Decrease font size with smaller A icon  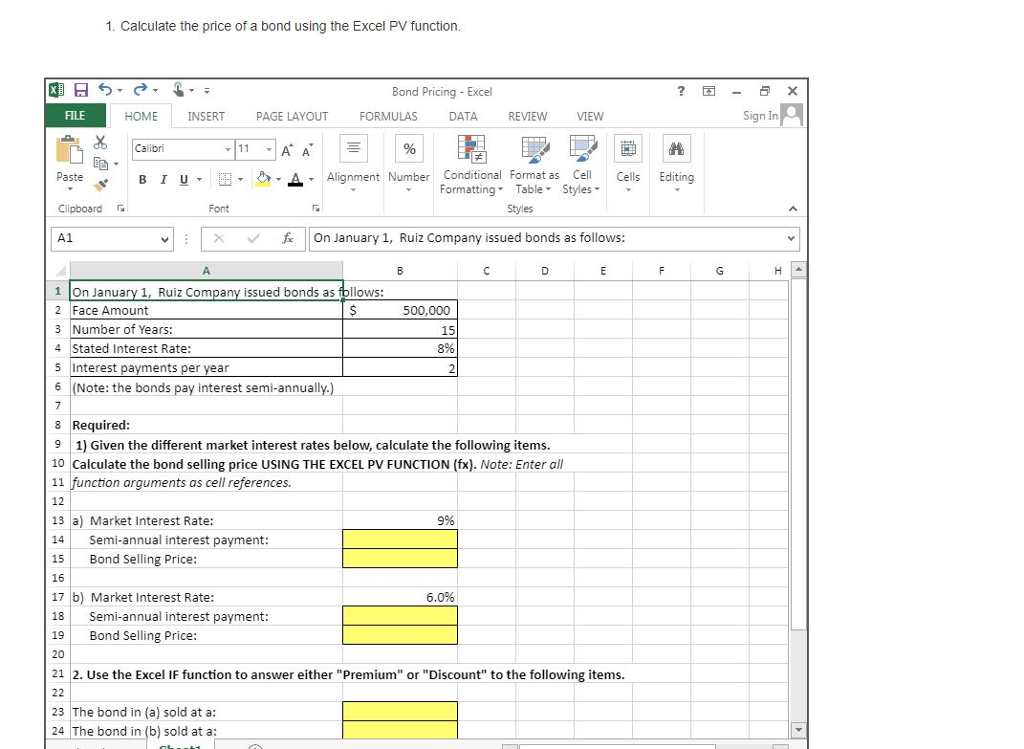307,150
